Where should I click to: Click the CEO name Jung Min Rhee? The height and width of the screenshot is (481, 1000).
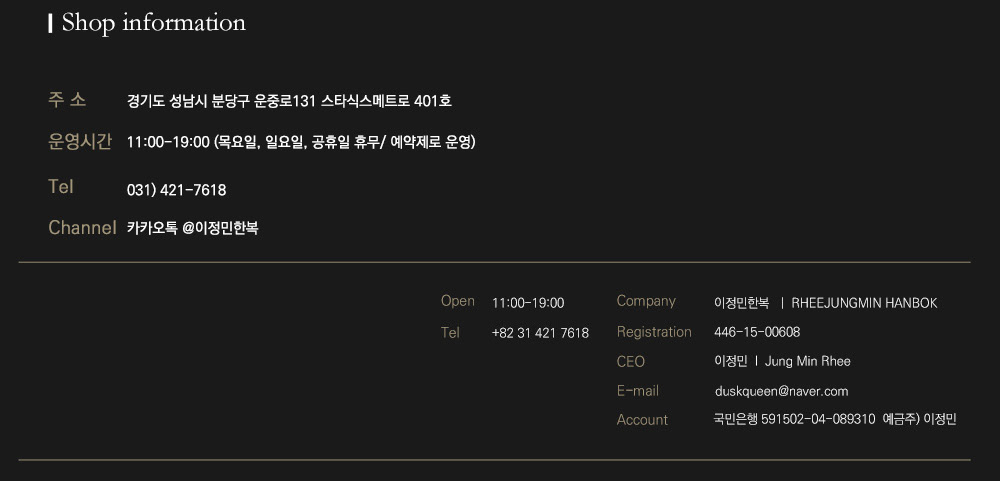click(x=807, y=361)
